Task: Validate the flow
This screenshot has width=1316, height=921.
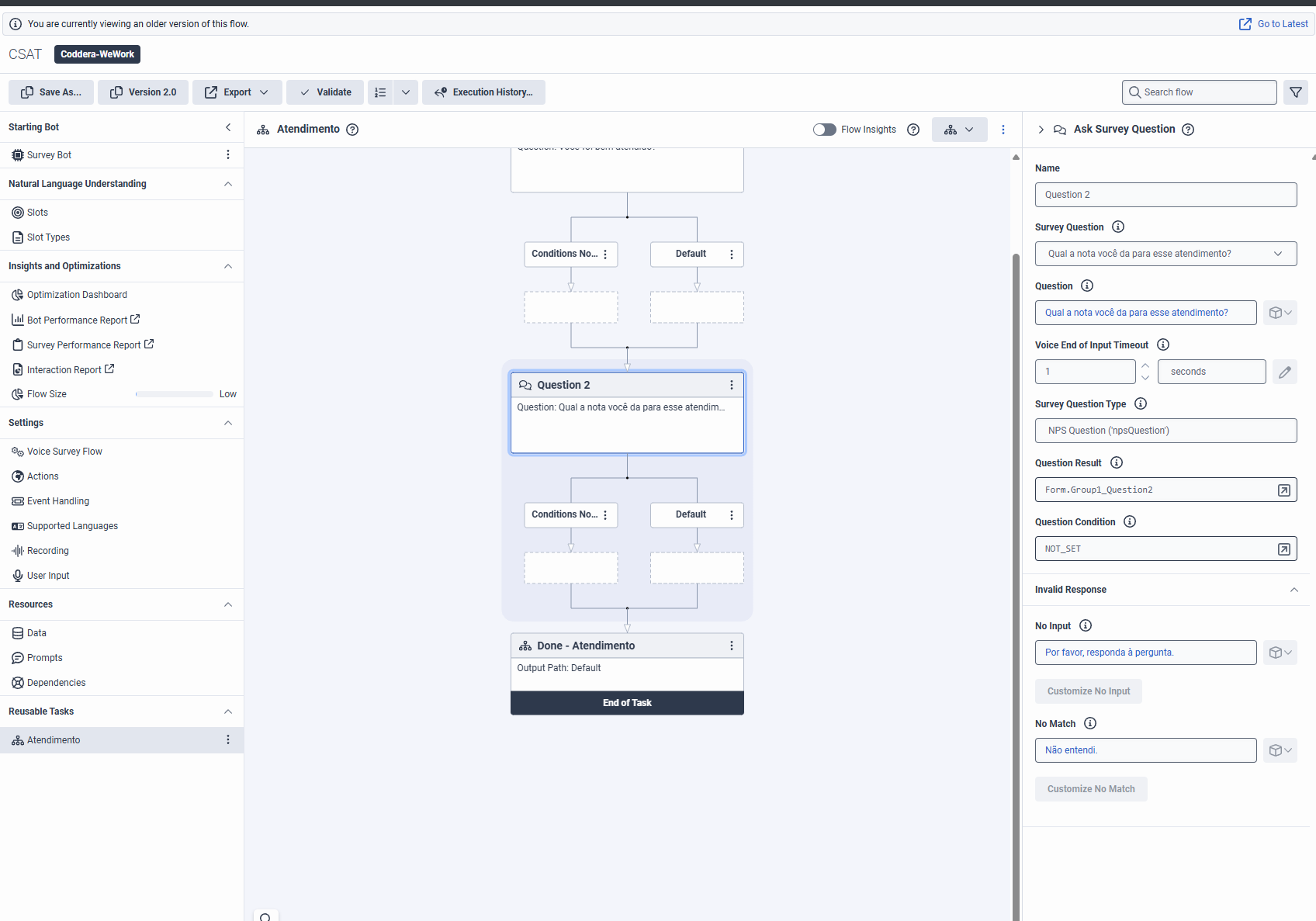Action: pyautogui.click(x=325, y=92)
